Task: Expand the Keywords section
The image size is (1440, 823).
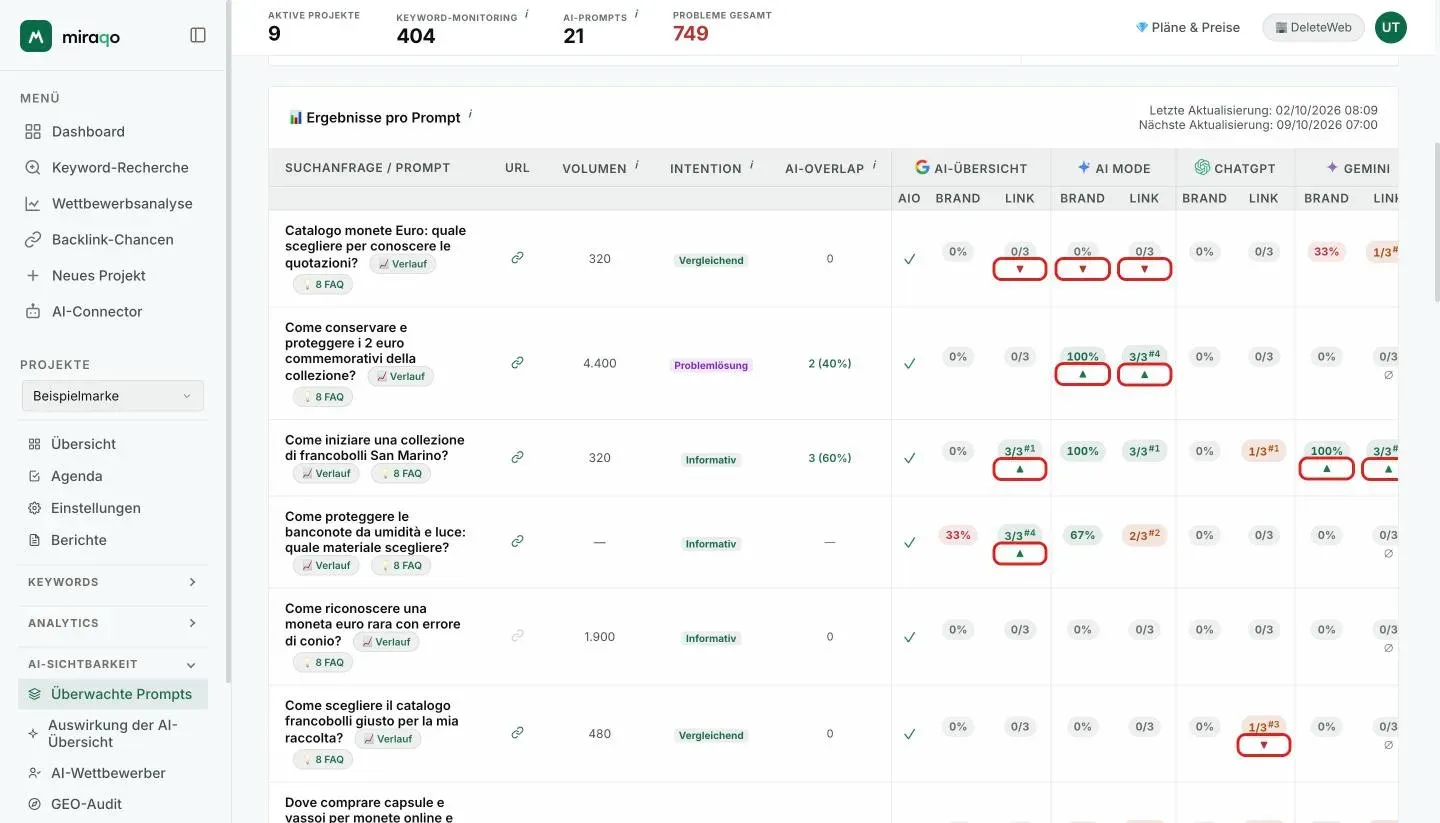Action: pos(112,582)
